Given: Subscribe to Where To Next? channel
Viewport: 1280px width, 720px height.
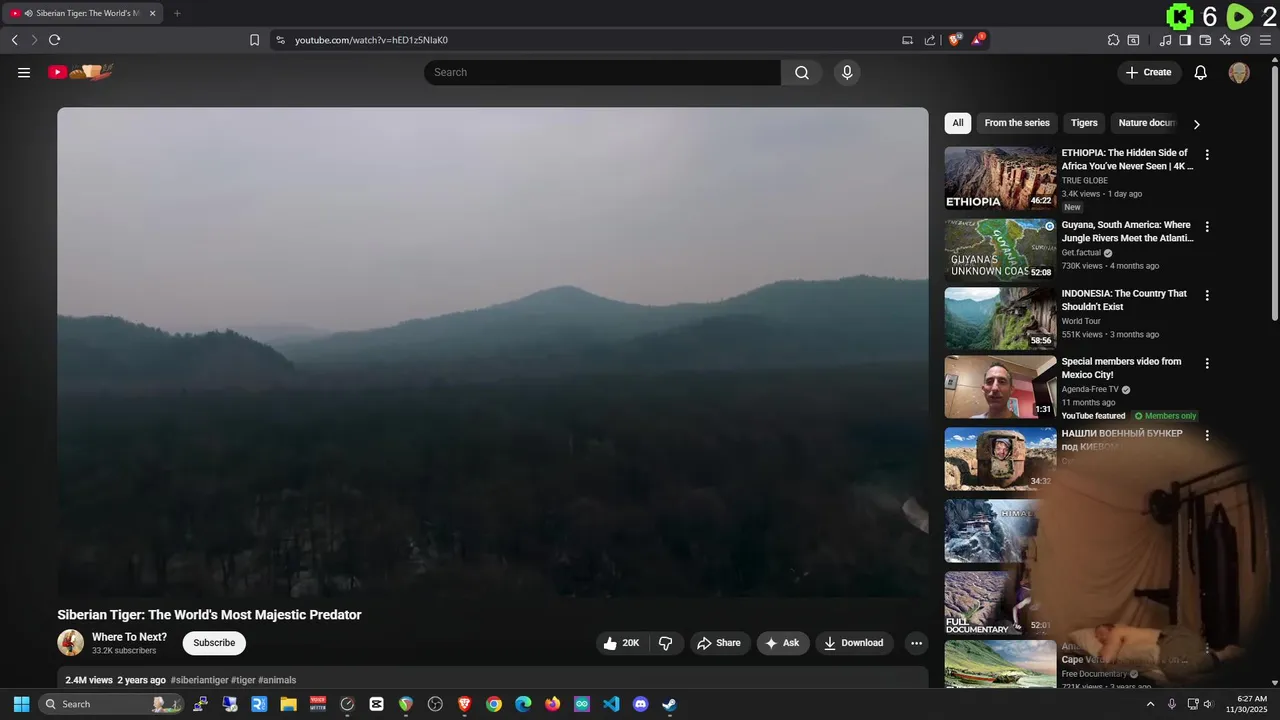Looking at the screenshot, I should [214, 643].
